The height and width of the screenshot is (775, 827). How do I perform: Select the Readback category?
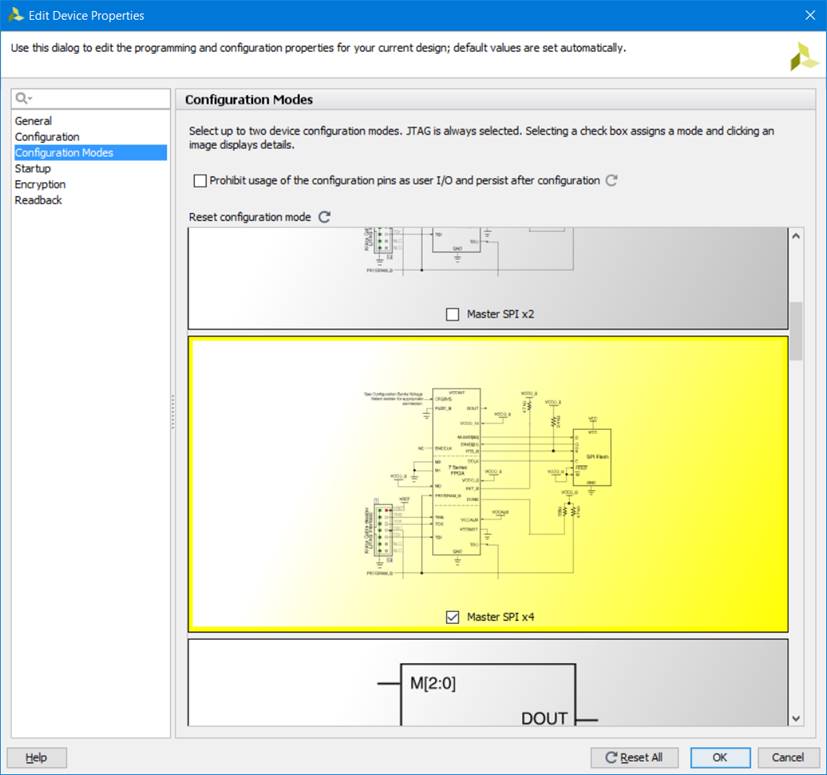pyautogui.click(x=38, y=201)
